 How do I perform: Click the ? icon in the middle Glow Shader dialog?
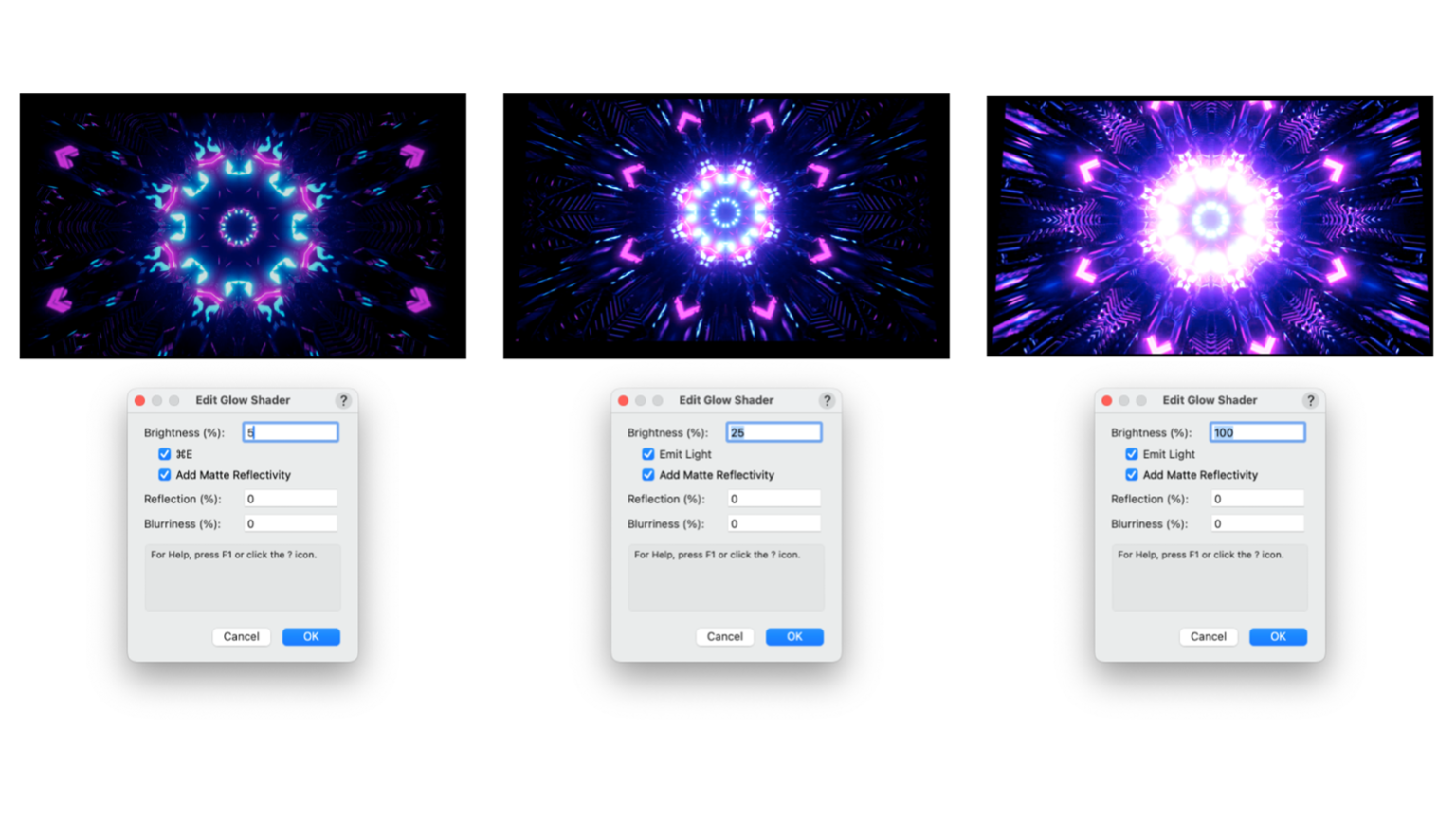coord(827,401)
